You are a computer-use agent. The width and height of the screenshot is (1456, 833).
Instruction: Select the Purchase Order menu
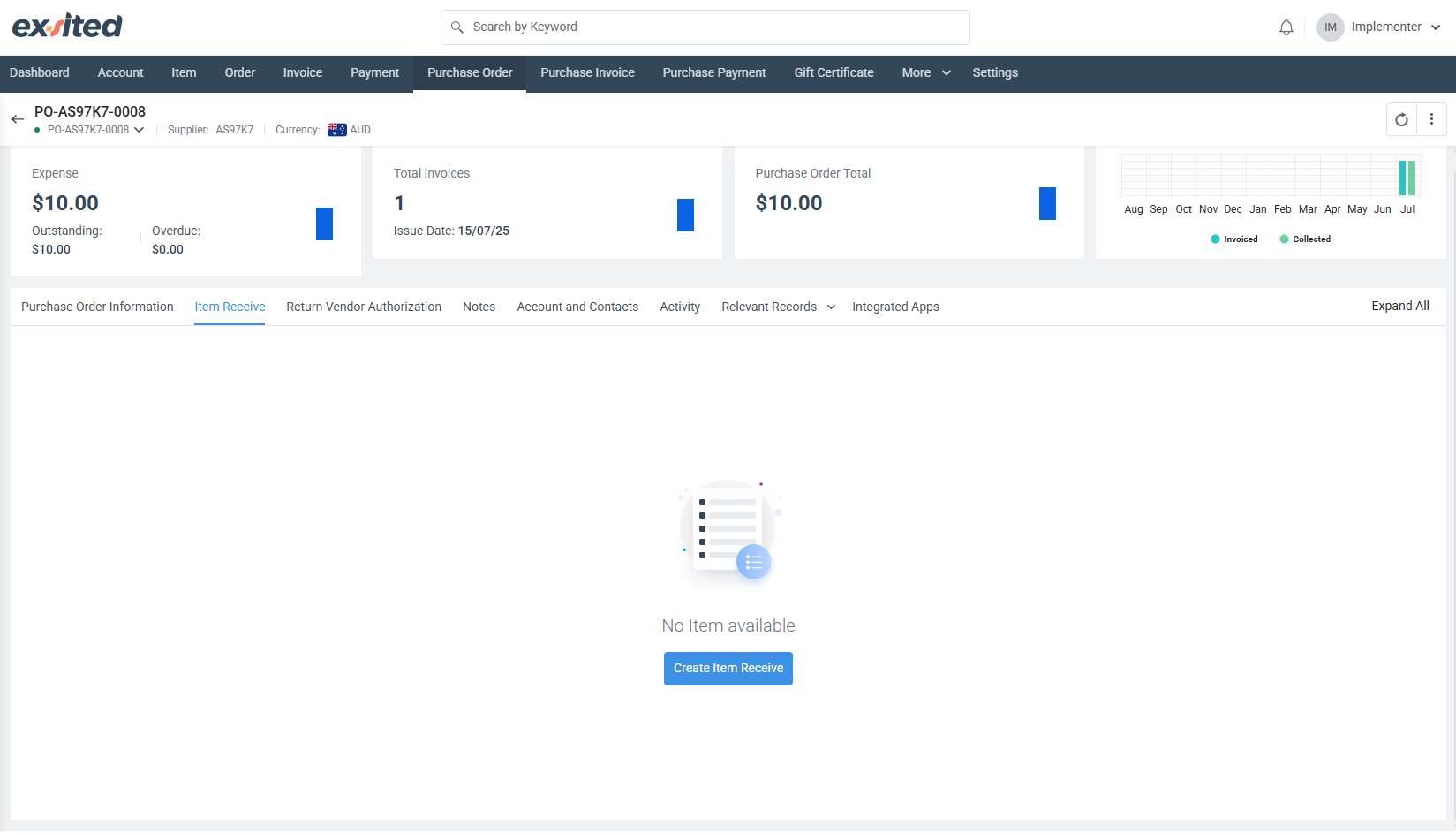[x=470, y=73]
